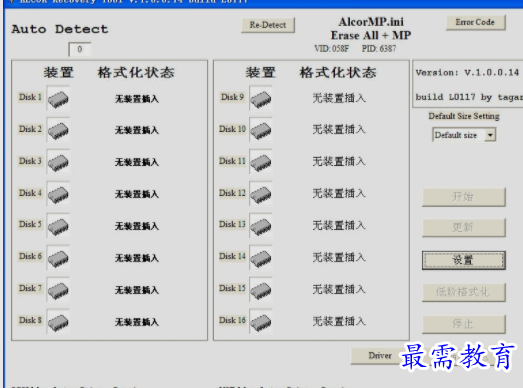This screenshot has width=523, height=388.
Task: Click Disk 9 status 无装置插入
Action: point(339,98)
